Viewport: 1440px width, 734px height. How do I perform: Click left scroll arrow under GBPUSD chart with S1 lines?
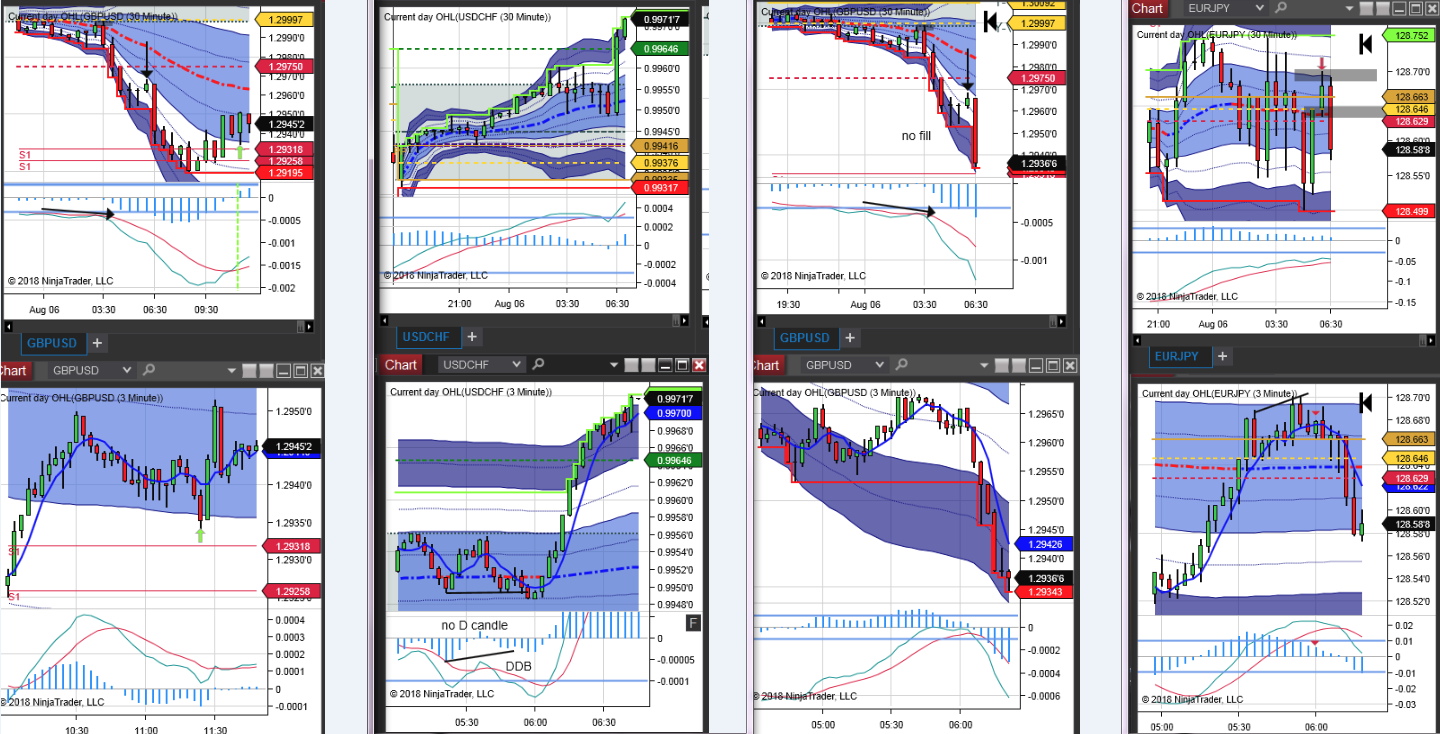9,326
